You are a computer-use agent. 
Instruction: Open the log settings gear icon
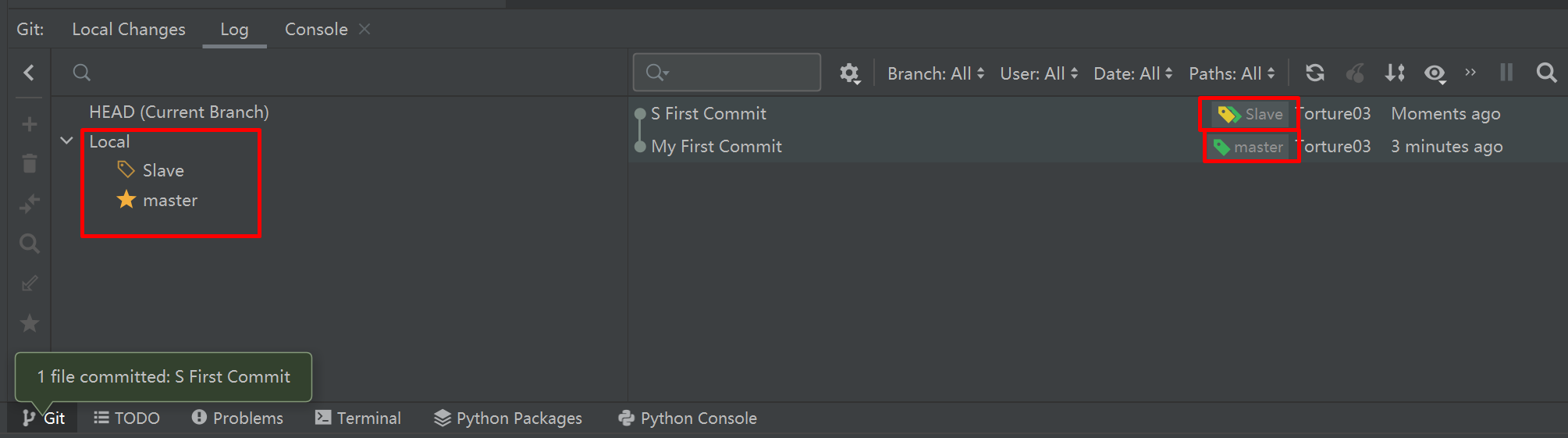click(x=849, y=73)
